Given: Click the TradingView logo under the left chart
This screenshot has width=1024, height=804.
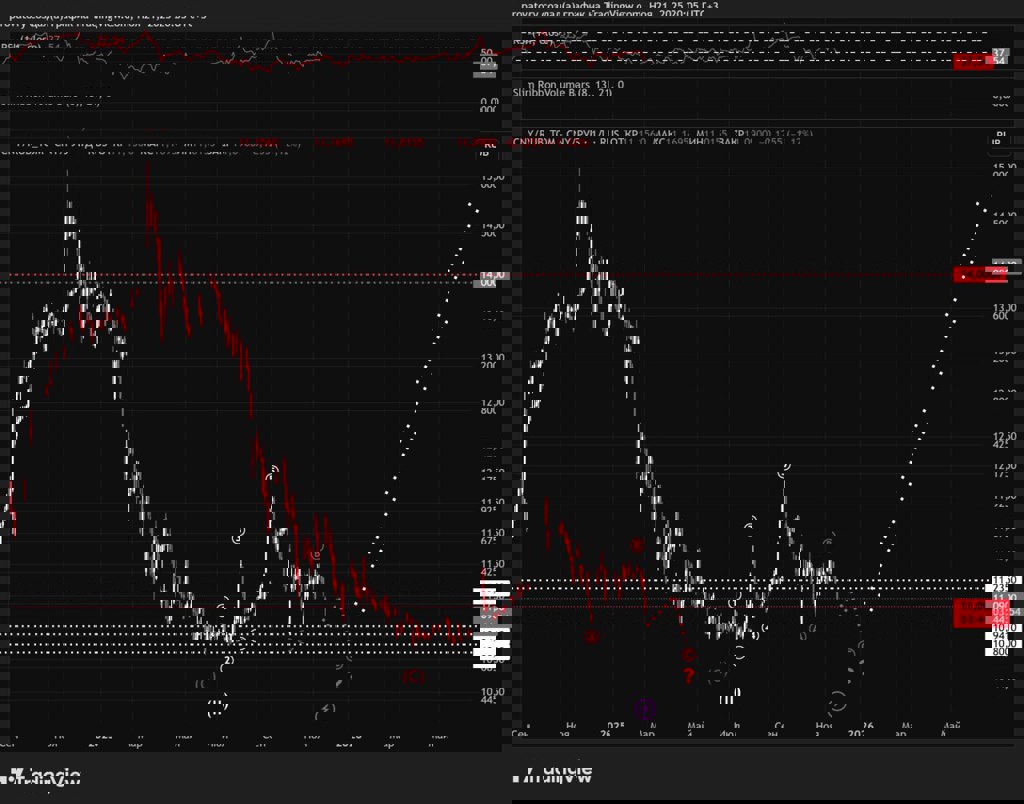Looking at the screenshot, I should pos(42,776).
